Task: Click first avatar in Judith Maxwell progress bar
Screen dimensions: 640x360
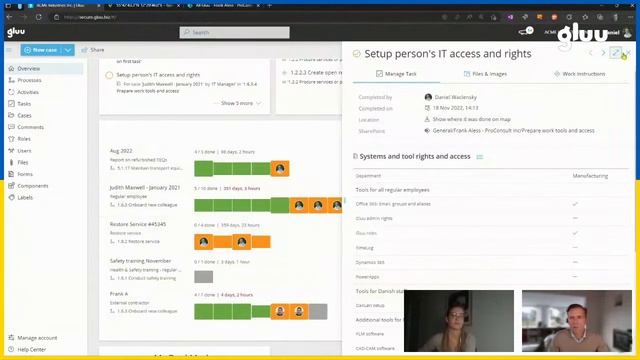Action: 299,205
